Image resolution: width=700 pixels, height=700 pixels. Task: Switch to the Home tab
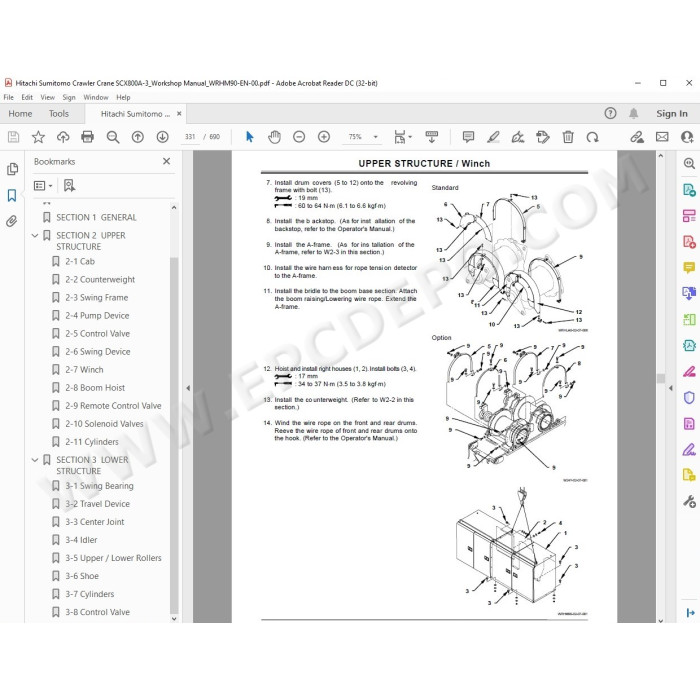click(20, 114)
